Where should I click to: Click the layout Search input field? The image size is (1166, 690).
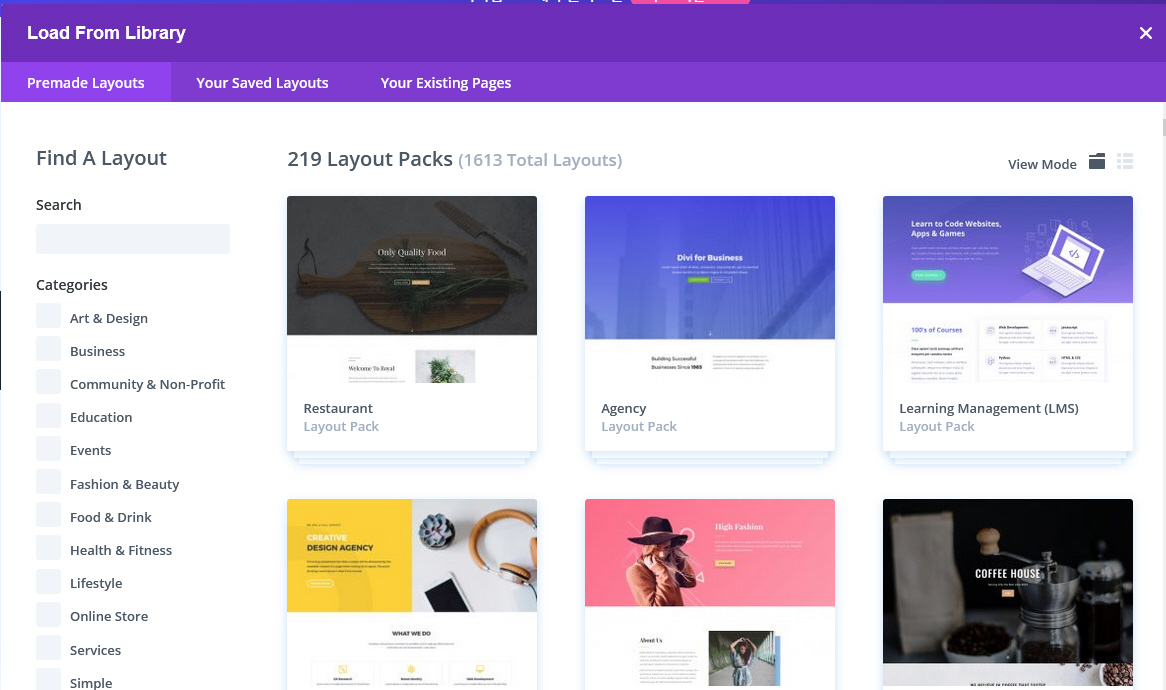point(132,239)
